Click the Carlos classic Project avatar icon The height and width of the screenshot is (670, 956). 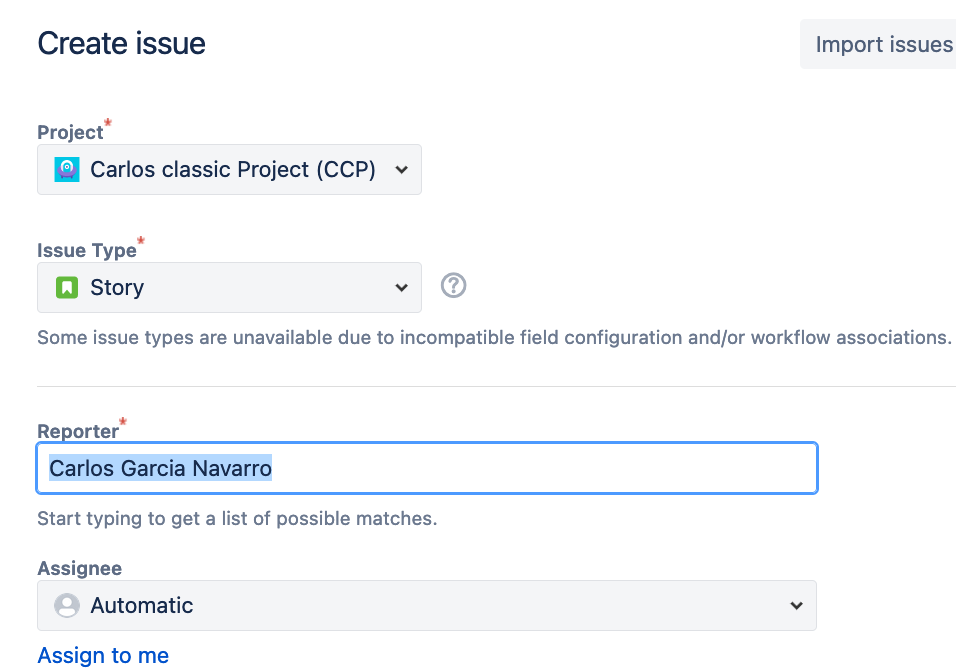67,170
